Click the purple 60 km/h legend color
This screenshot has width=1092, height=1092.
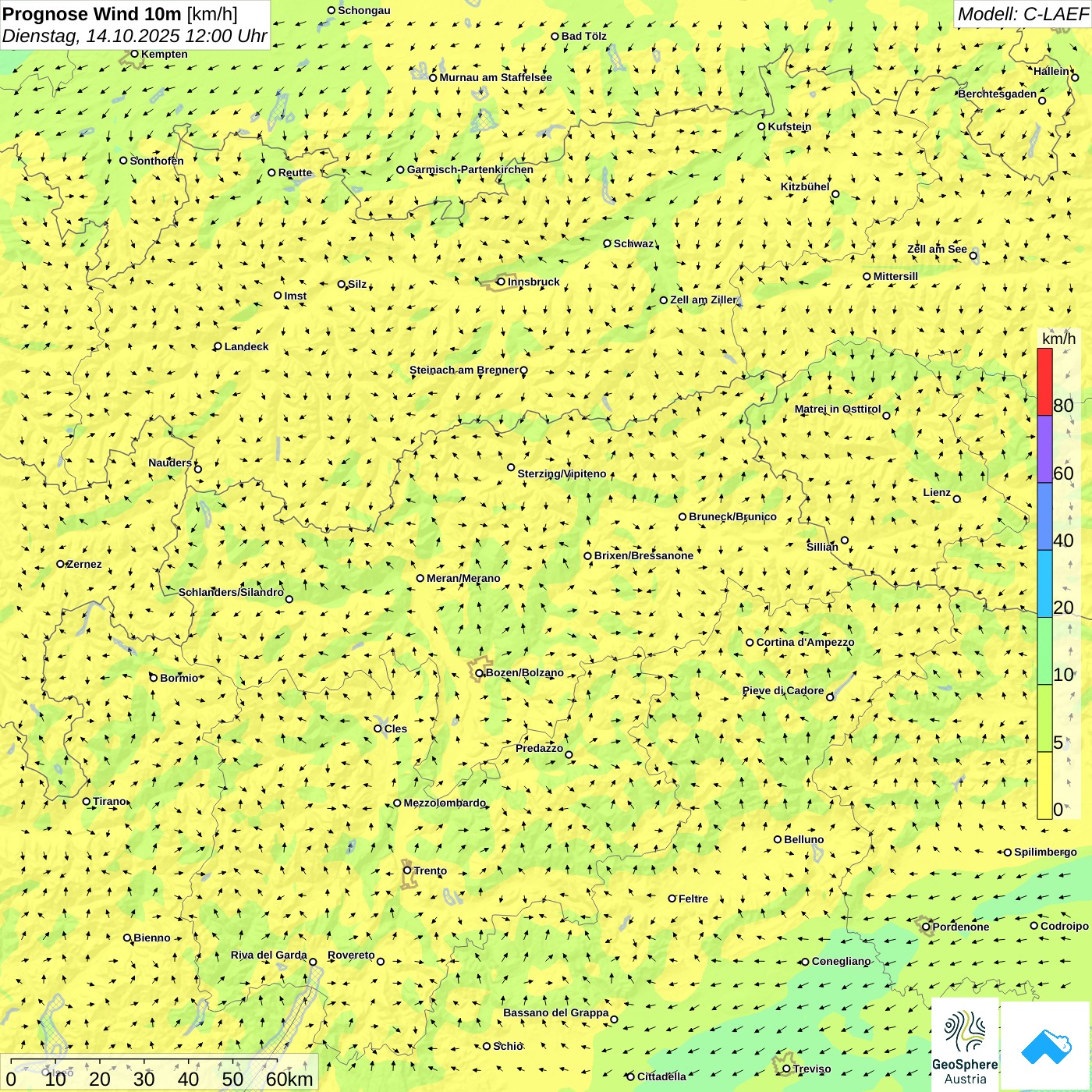click(x=1044, y=449)
